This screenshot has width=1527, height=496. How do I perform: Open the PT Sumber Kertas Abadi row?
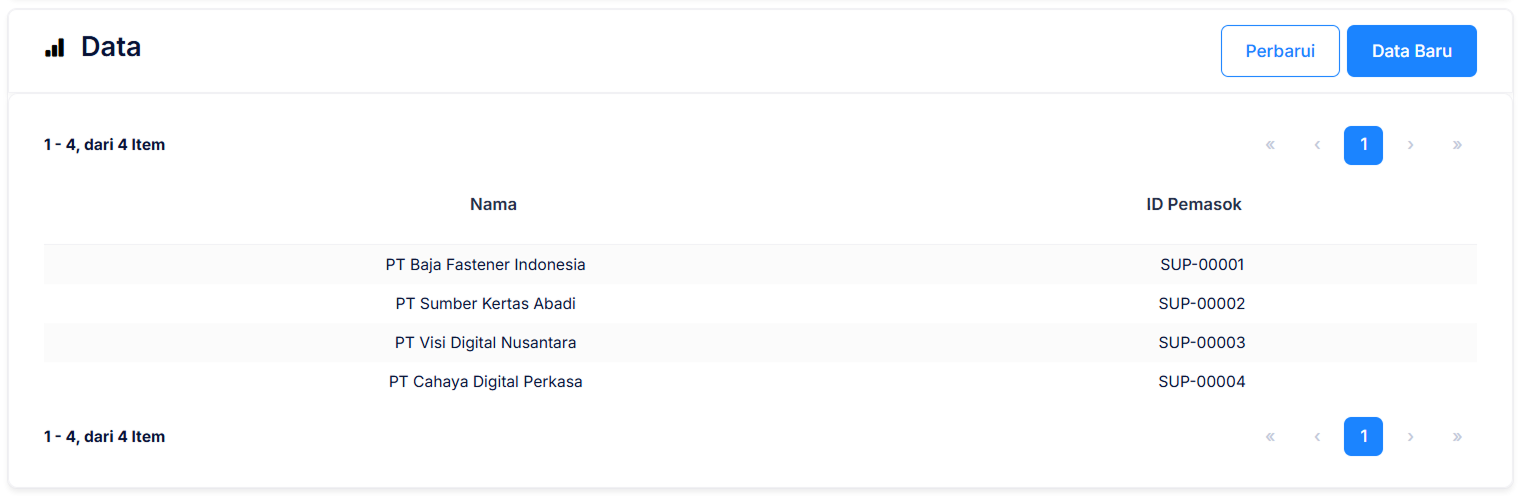click(485, 304)
